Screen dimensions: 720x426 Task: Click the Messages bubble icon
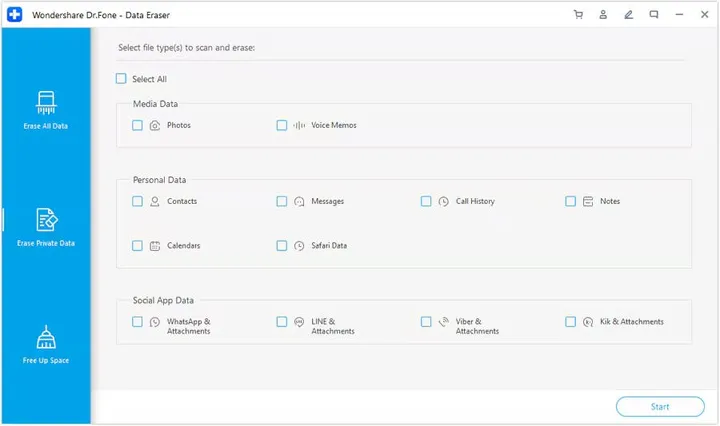tap(299, 202)
